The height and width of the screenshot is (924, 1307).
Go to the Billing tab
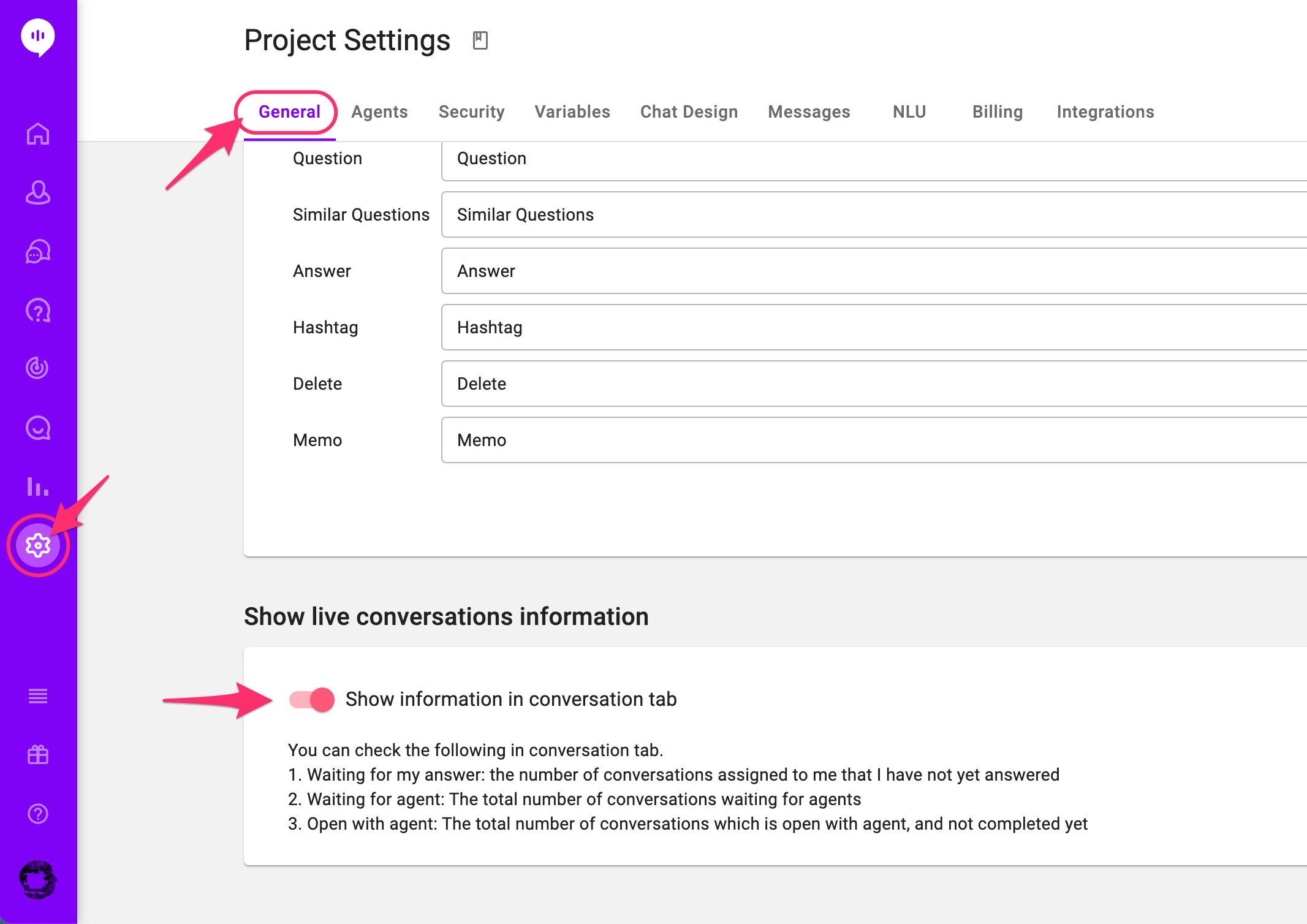point(997,112)
